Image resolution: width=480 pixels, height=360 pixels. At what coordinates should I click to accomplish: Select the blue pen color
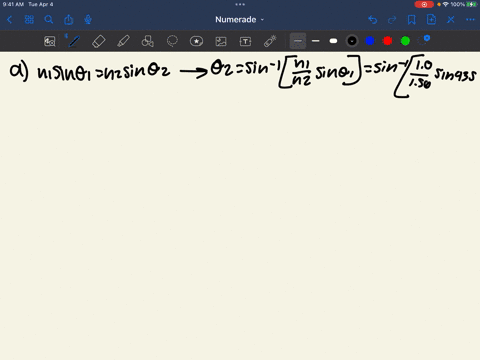370,41
